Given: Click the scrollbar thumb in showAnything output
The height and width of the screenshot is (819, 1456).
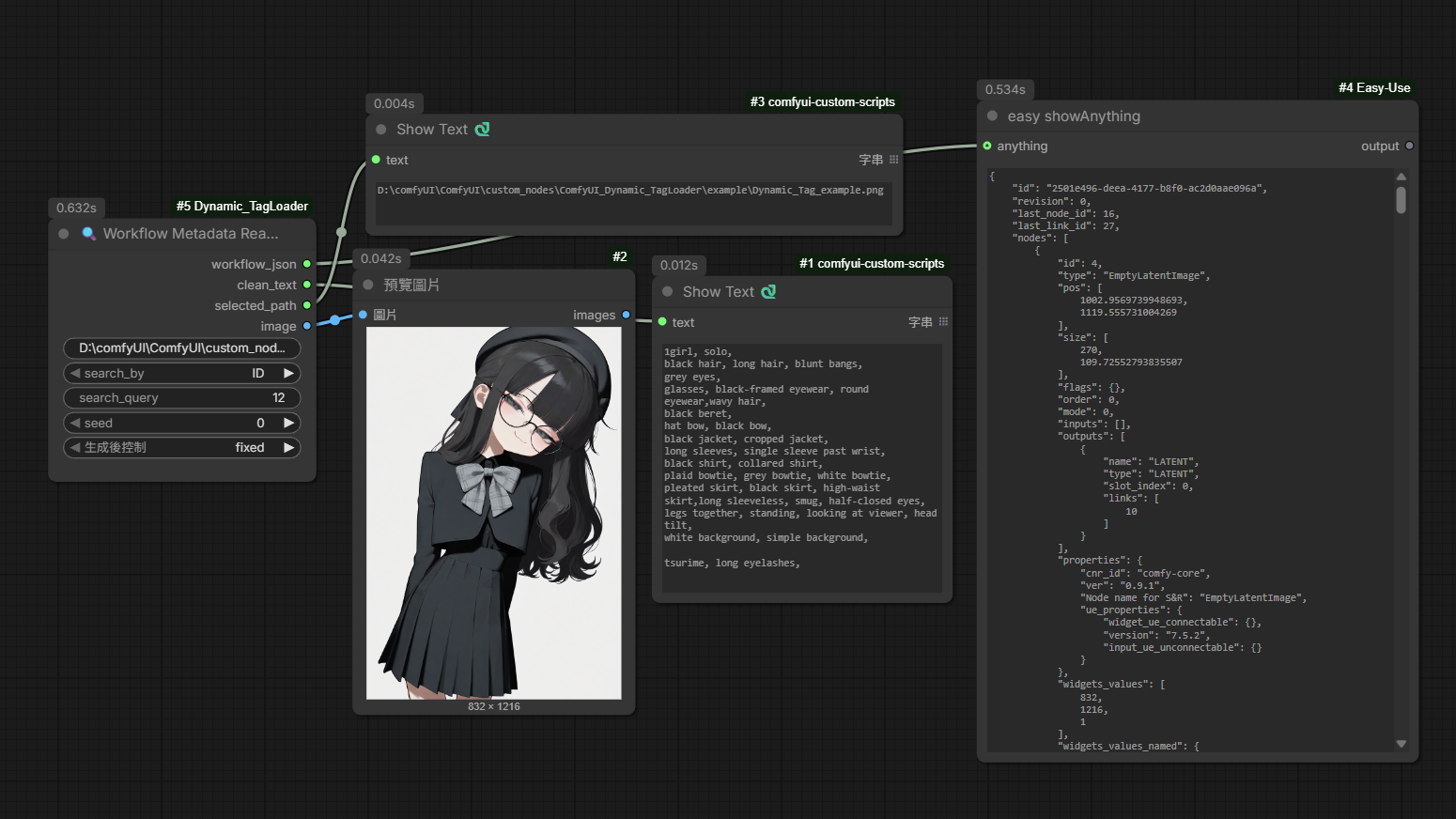Looking at the screenshot, I should pos(1401,200).
